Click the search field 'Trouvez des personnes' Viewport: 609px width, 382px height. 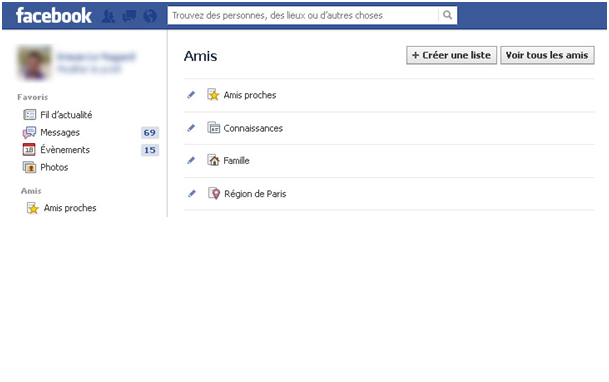pos(303,15)
